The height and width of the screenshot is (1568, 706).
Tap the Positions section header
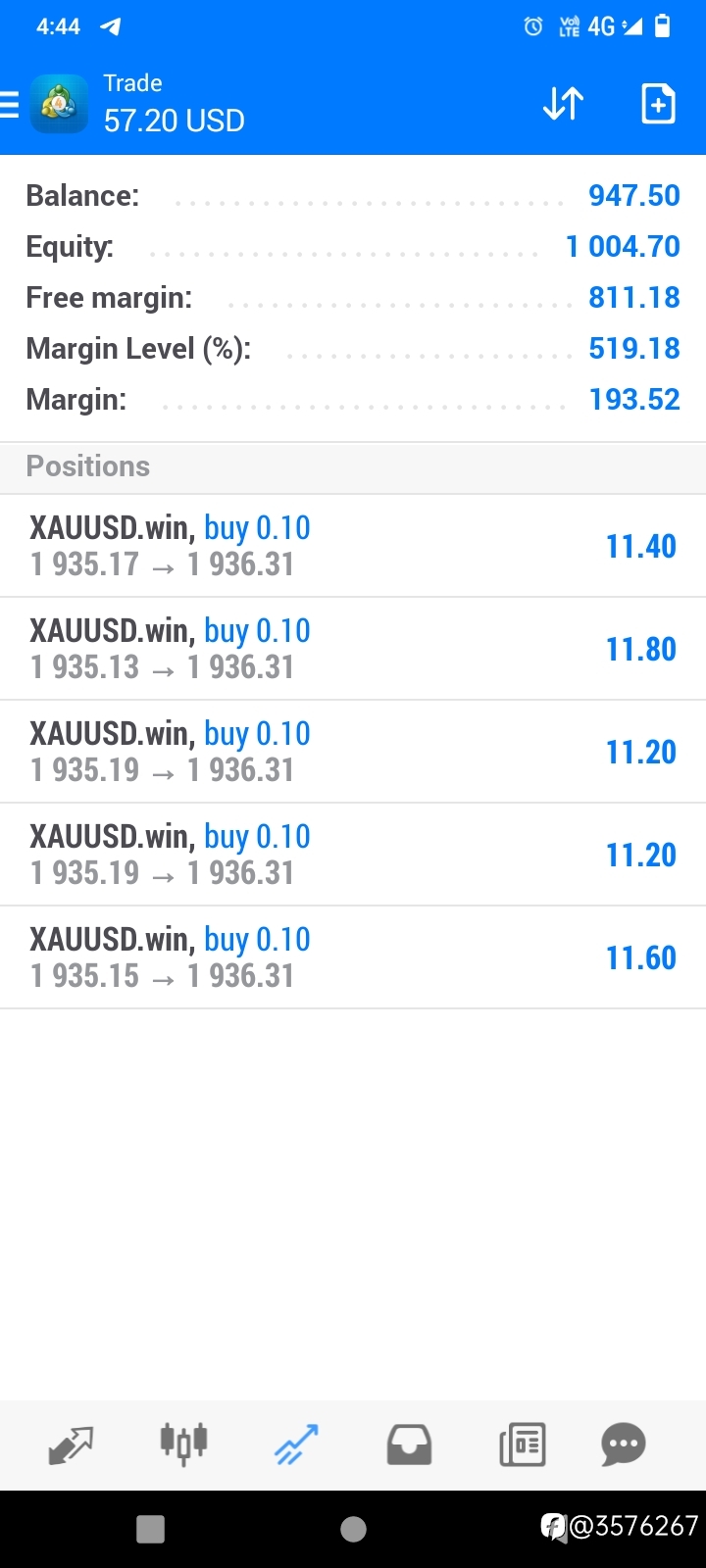click(x=353, y=466)
